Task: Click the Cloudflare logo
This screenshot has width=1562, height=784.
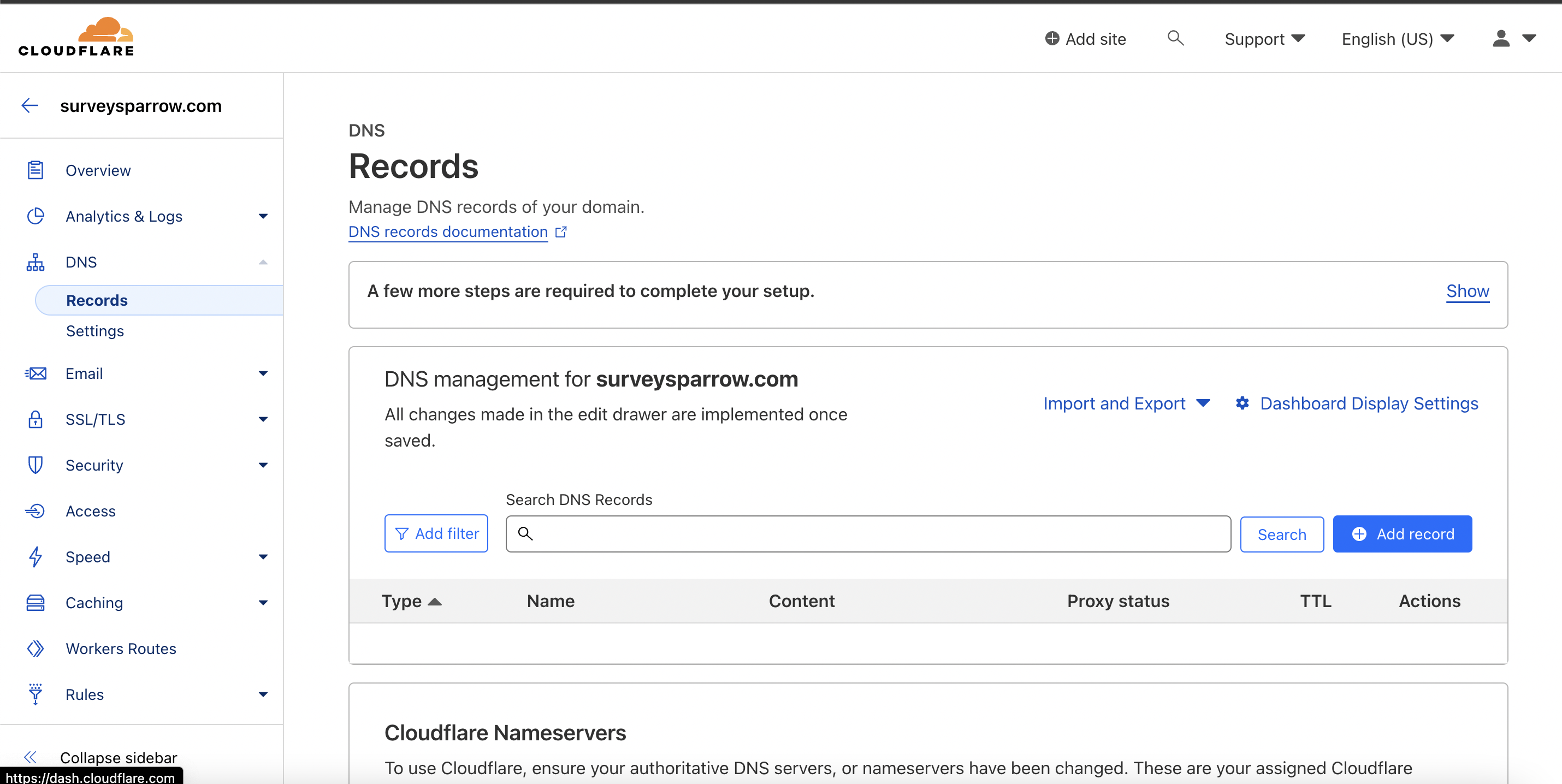Action: click(x=76, y=37)
